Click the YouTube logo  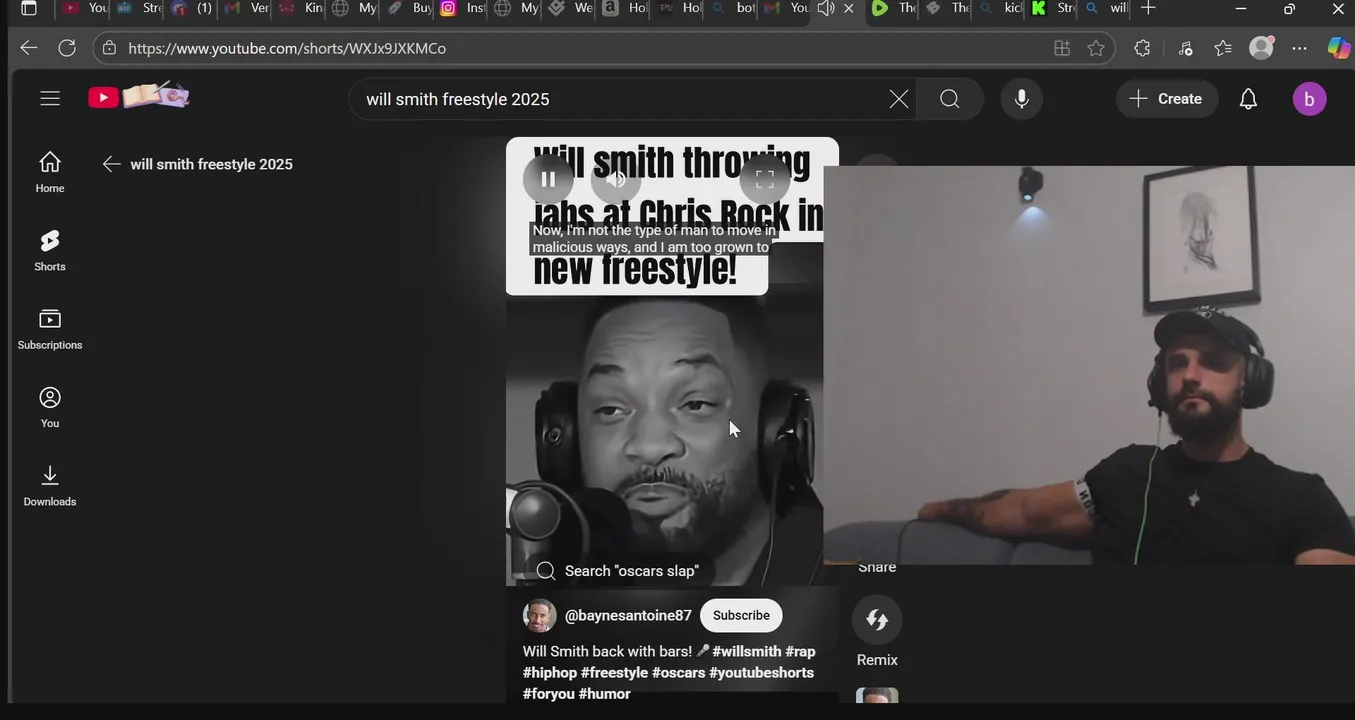pyautogui.click(x=138, y=96)
